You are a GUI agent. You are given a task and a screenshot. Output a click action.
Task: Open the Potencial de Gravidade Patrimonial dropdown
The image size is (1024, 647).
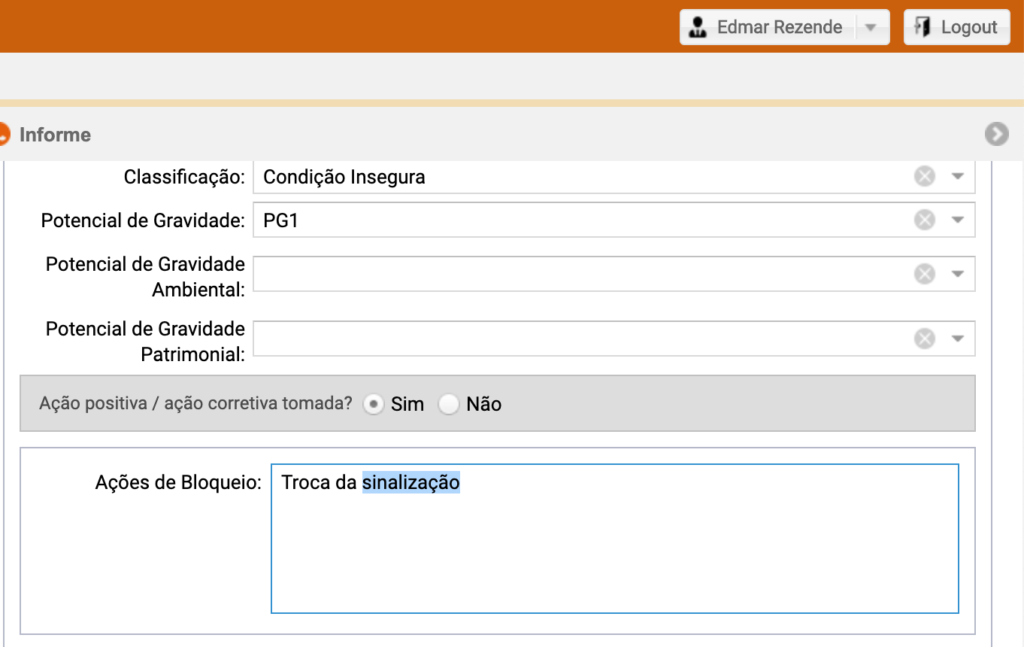tap(957, 338)
